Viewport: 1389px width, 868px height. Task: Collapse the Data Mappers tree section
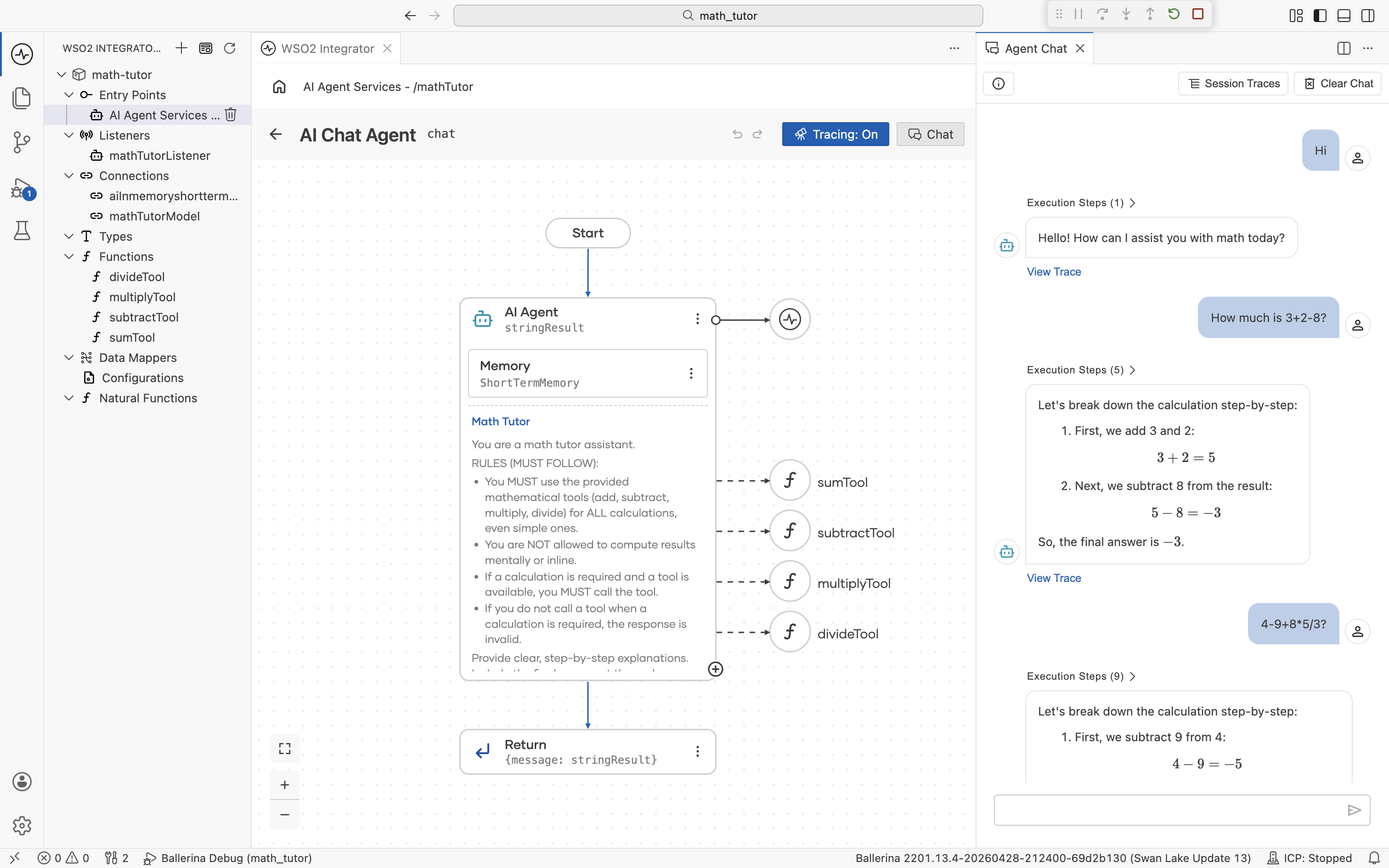point(69,358)
